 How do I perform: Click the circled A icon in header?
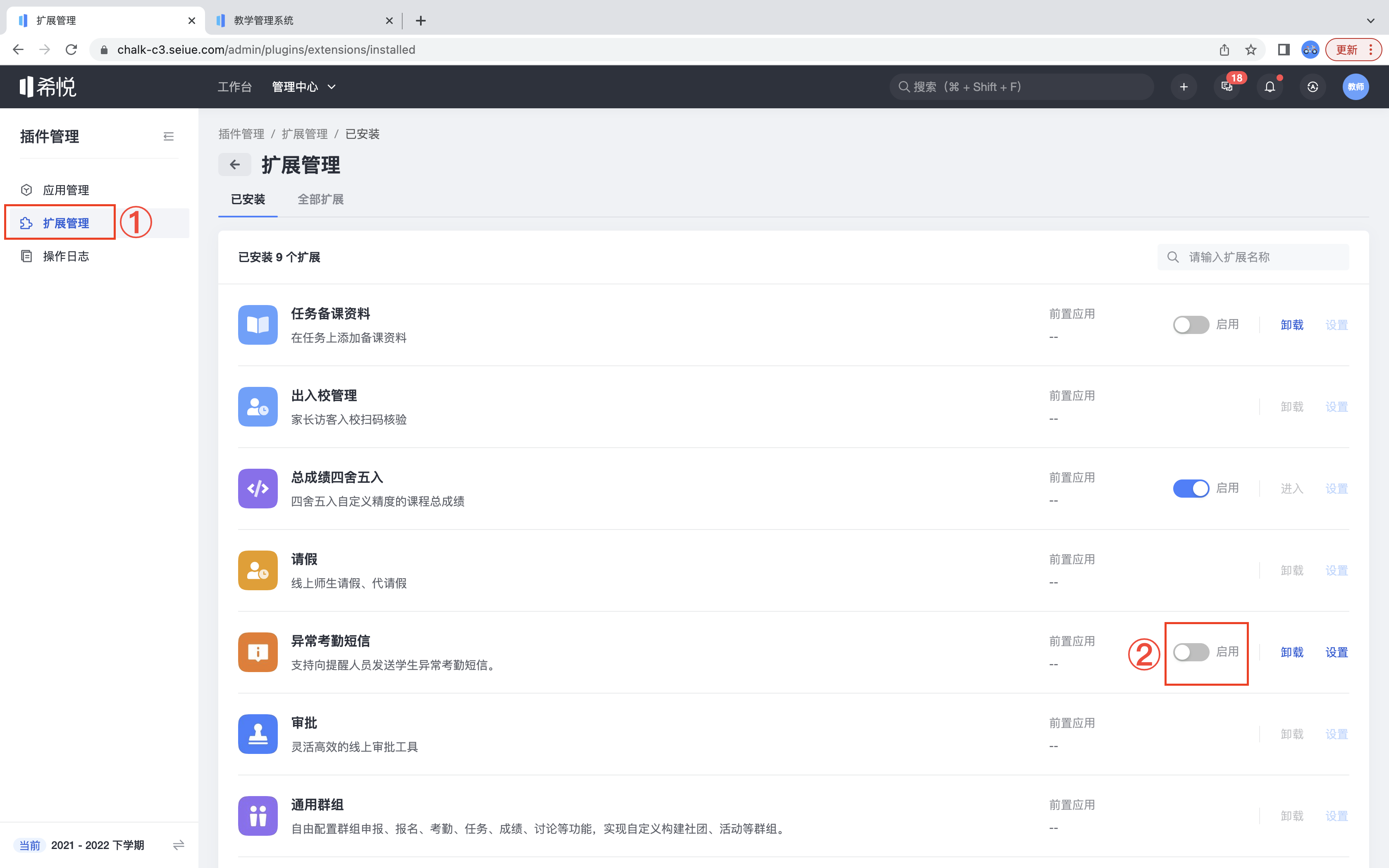pos(1313,87)
